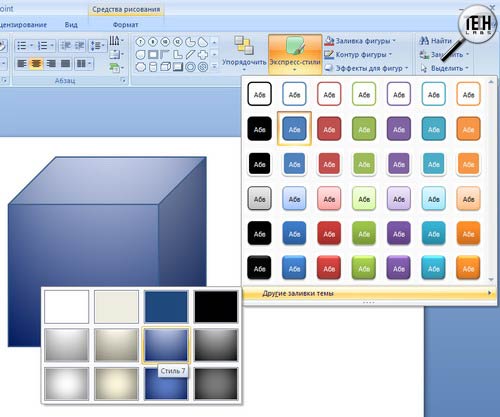Click the Упорядочить arrange icon
Viewport: 500px width, 417px height.
(x=244, y=53)
